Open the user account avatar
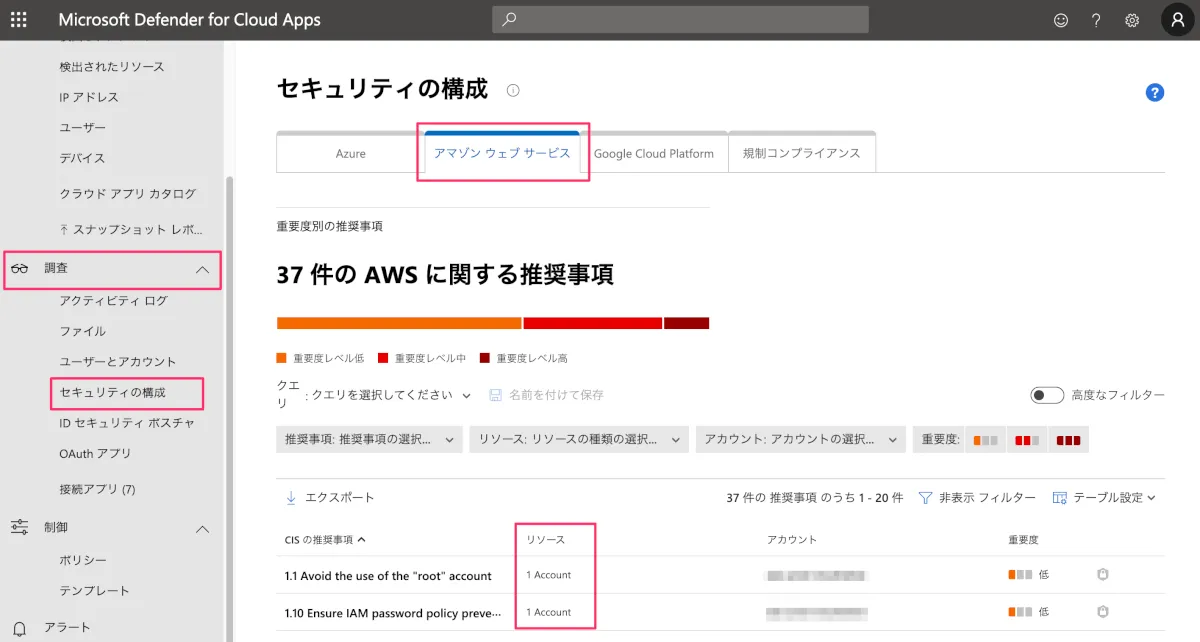Viewport: 1200px width, 642px height. (1178, 20)
